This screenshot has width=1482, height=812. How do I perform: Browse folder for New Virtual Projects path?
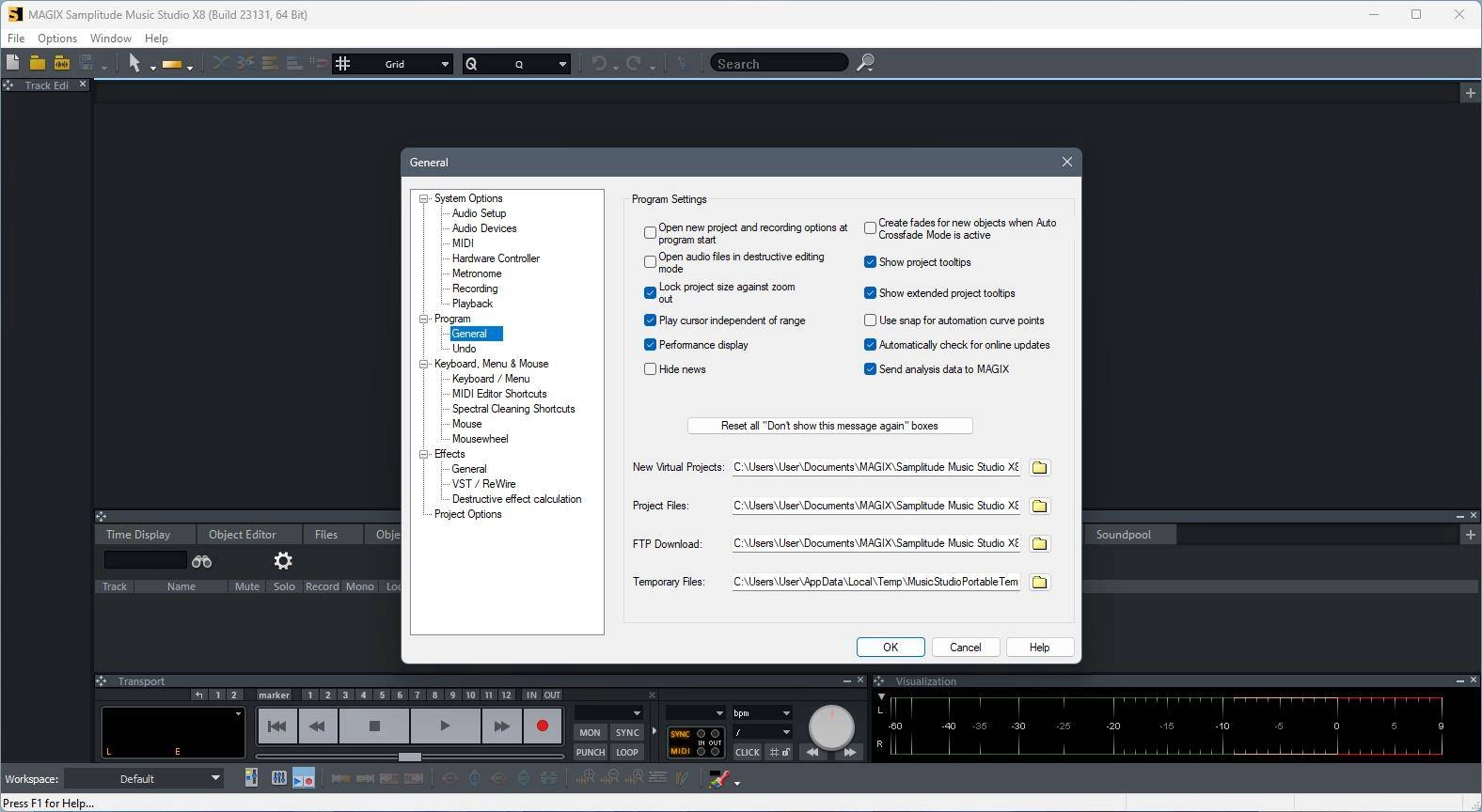click(1039, 467)
